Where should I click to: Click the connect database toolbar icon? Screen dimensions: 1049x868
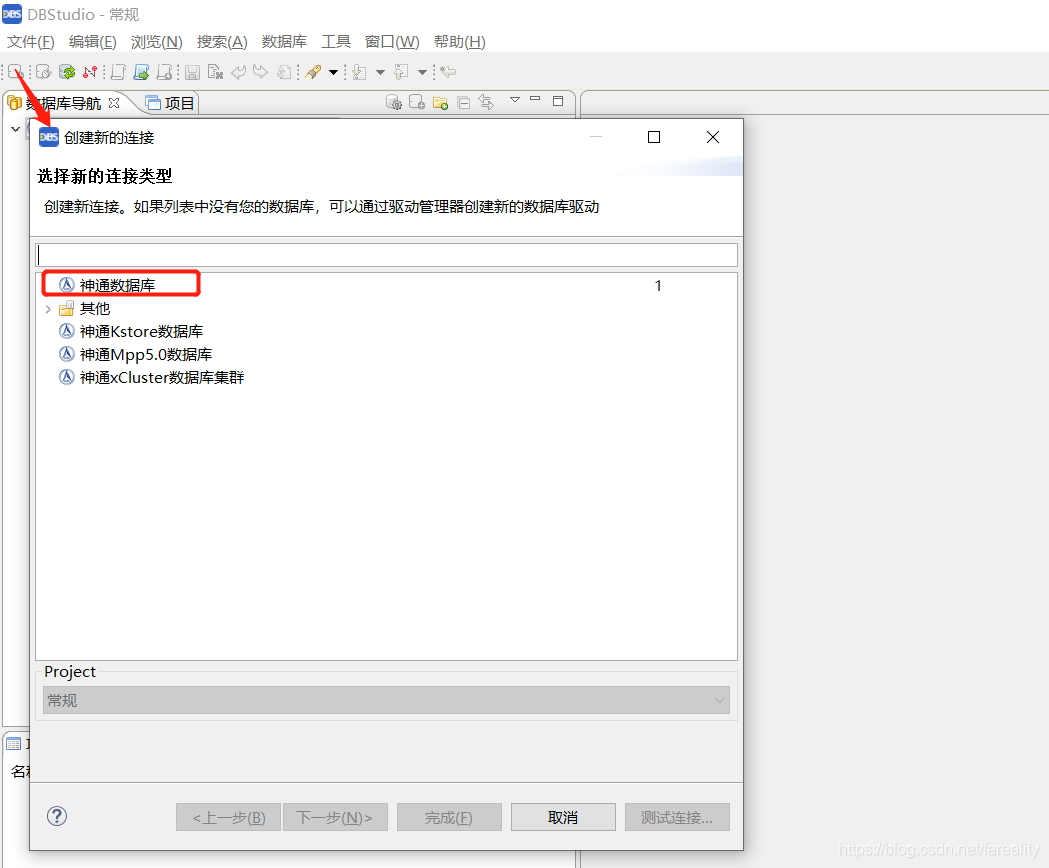pyautogui.click(x=44, y=72)
